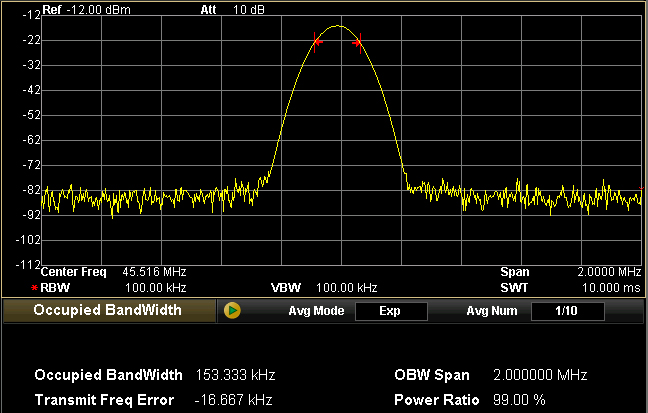Click the Avg Num 1/10 field
Viewport: 648px width, 413px height.
click(567, 311)
